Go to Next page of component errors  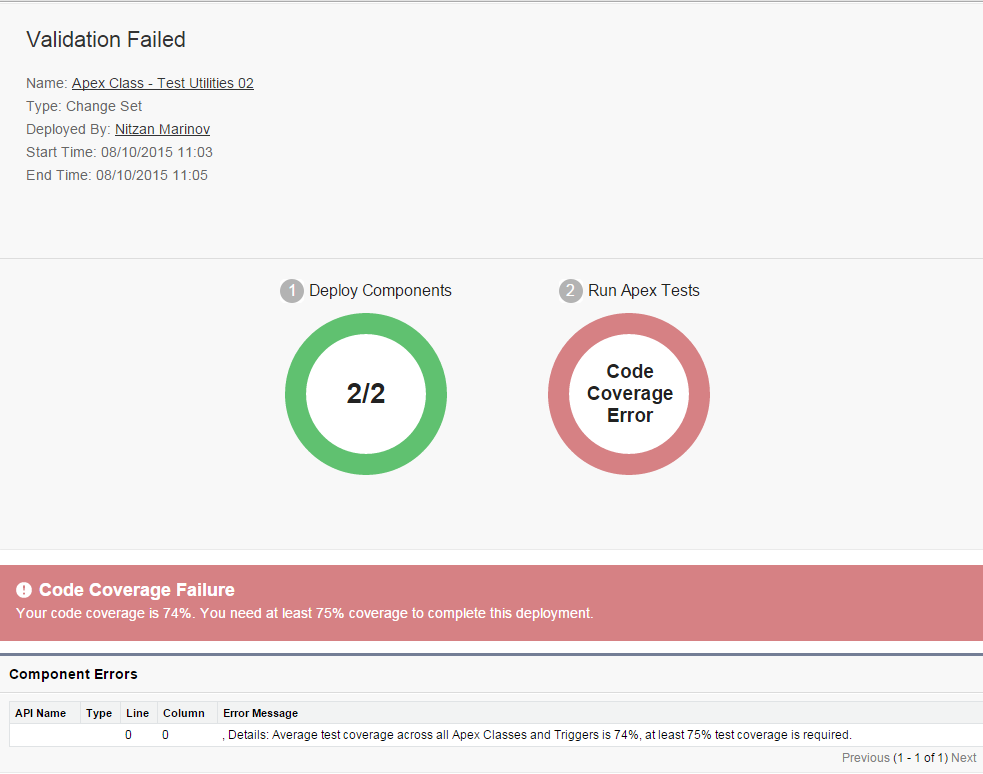tap(963, 758)
